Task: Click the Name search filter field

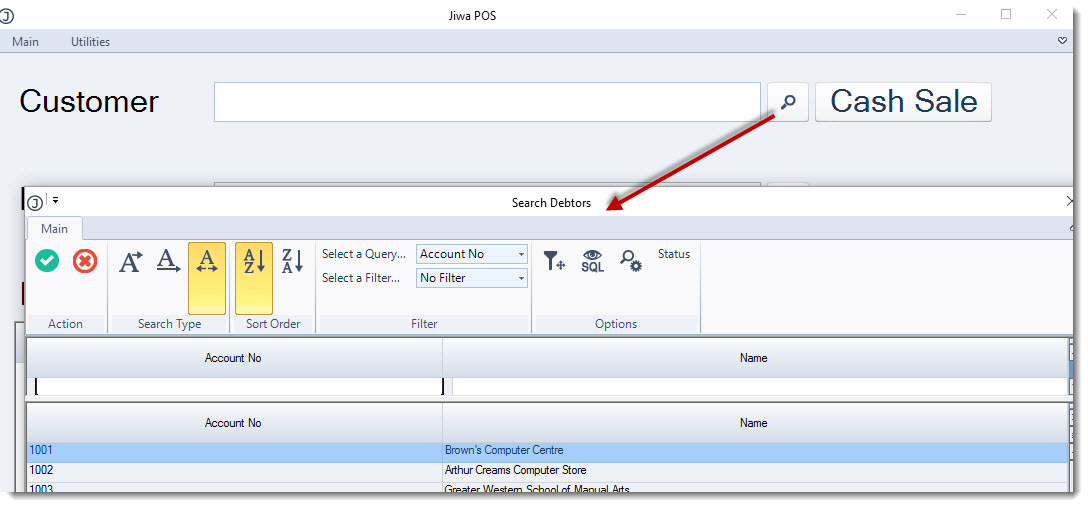Action: 759,386
